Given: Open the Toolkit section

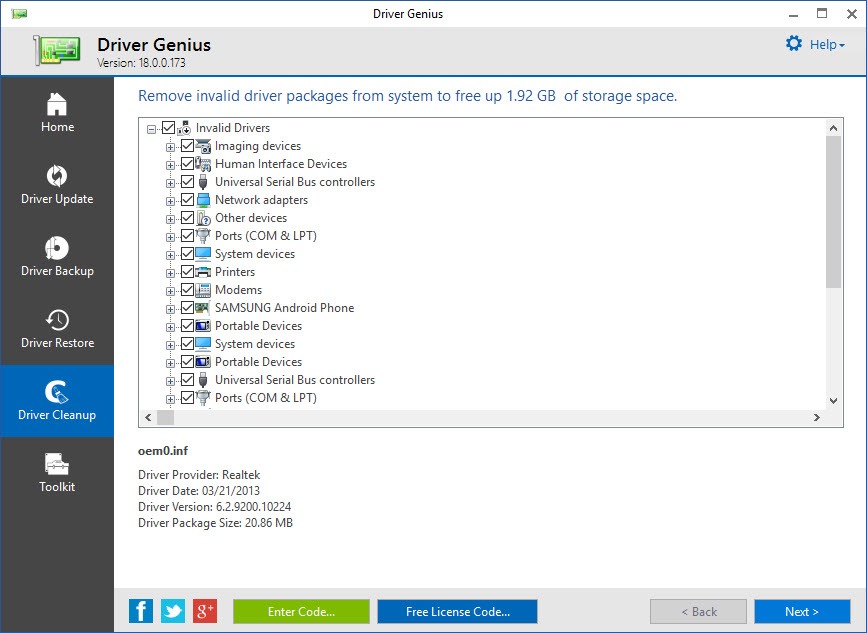Looking at the screenshot, I should click(57, 473).
